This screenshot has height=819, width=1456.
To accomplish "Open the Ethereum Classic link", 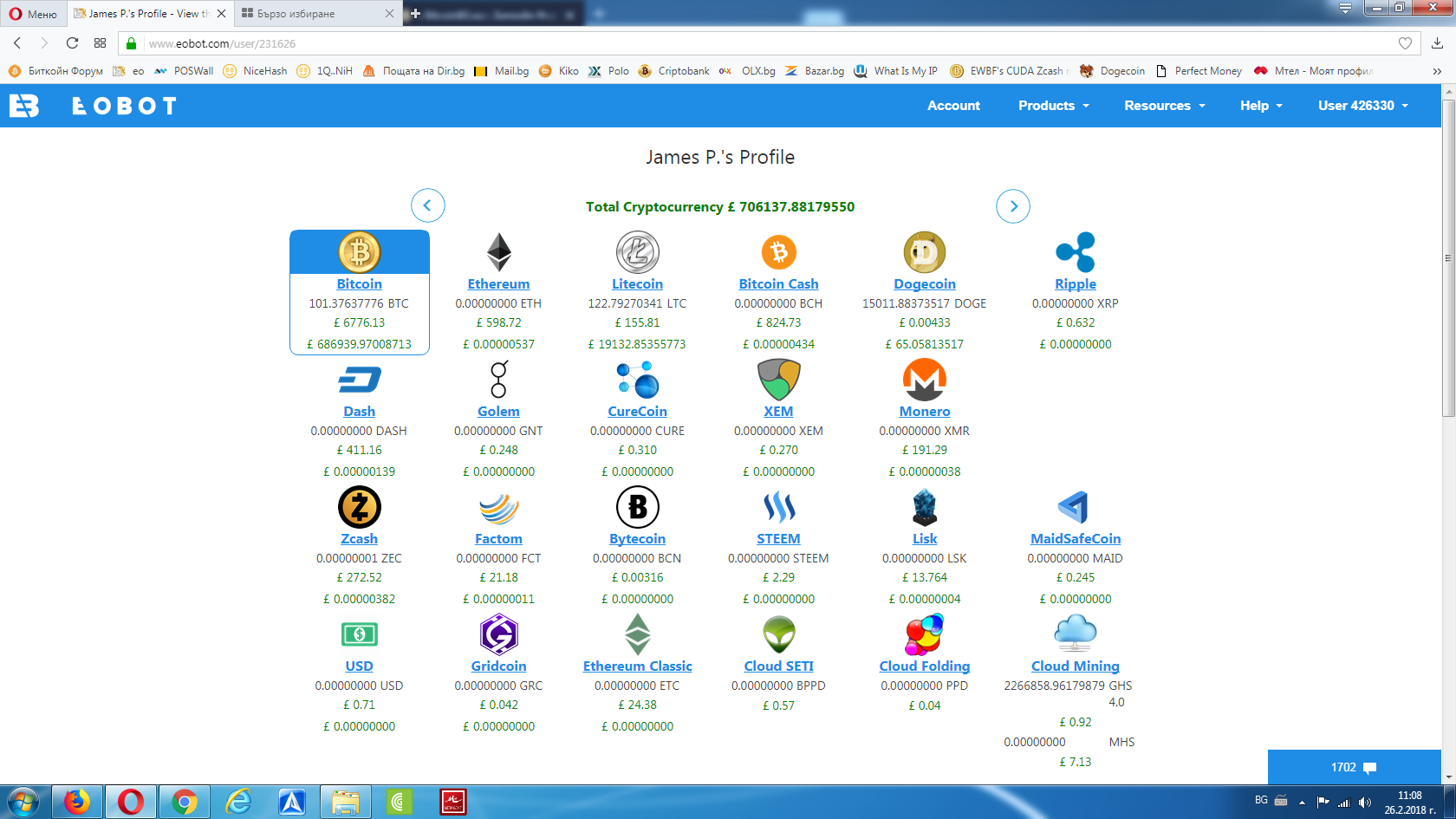I will pyautogui.click(x=637, y=666).
